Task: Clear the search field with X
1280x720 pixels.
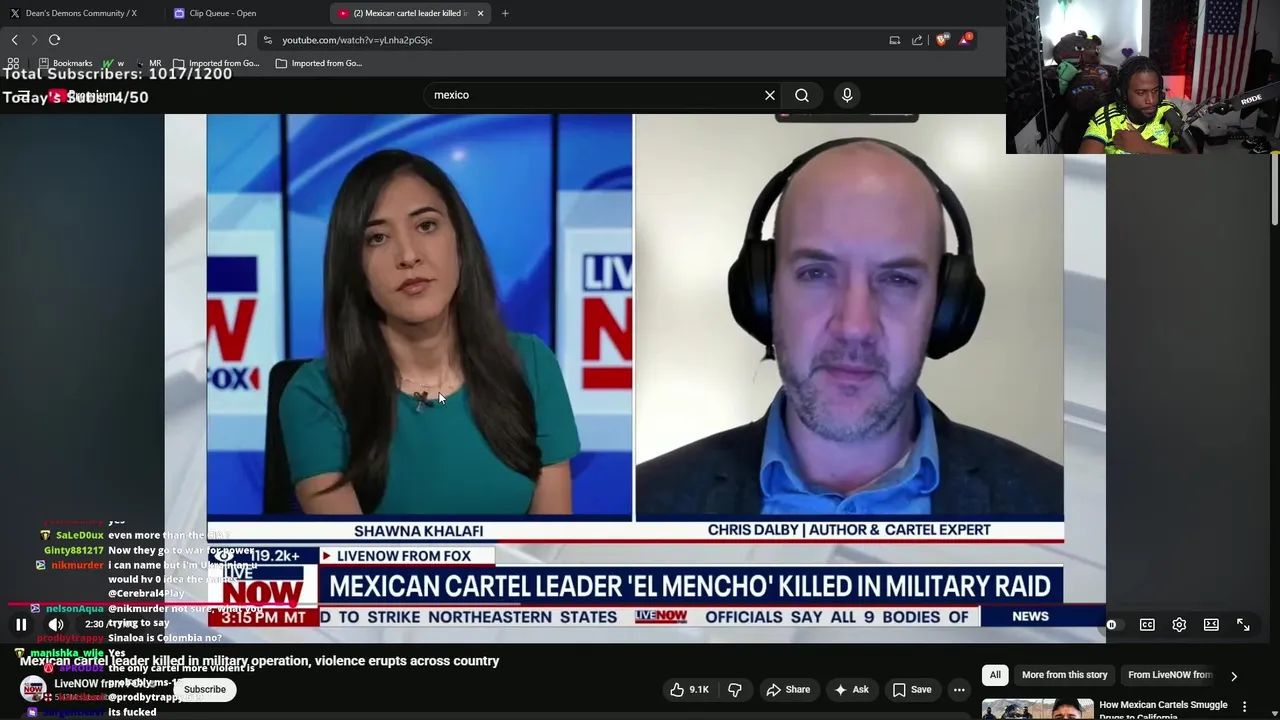Action: (770, 95)
